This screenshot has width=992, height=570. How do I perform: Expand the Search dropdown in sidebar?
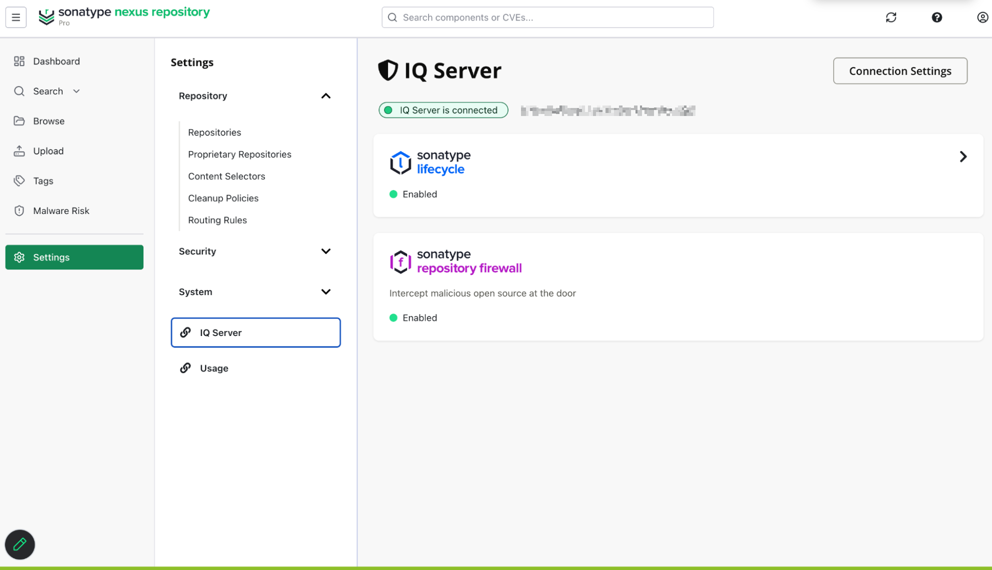point(77,91)
